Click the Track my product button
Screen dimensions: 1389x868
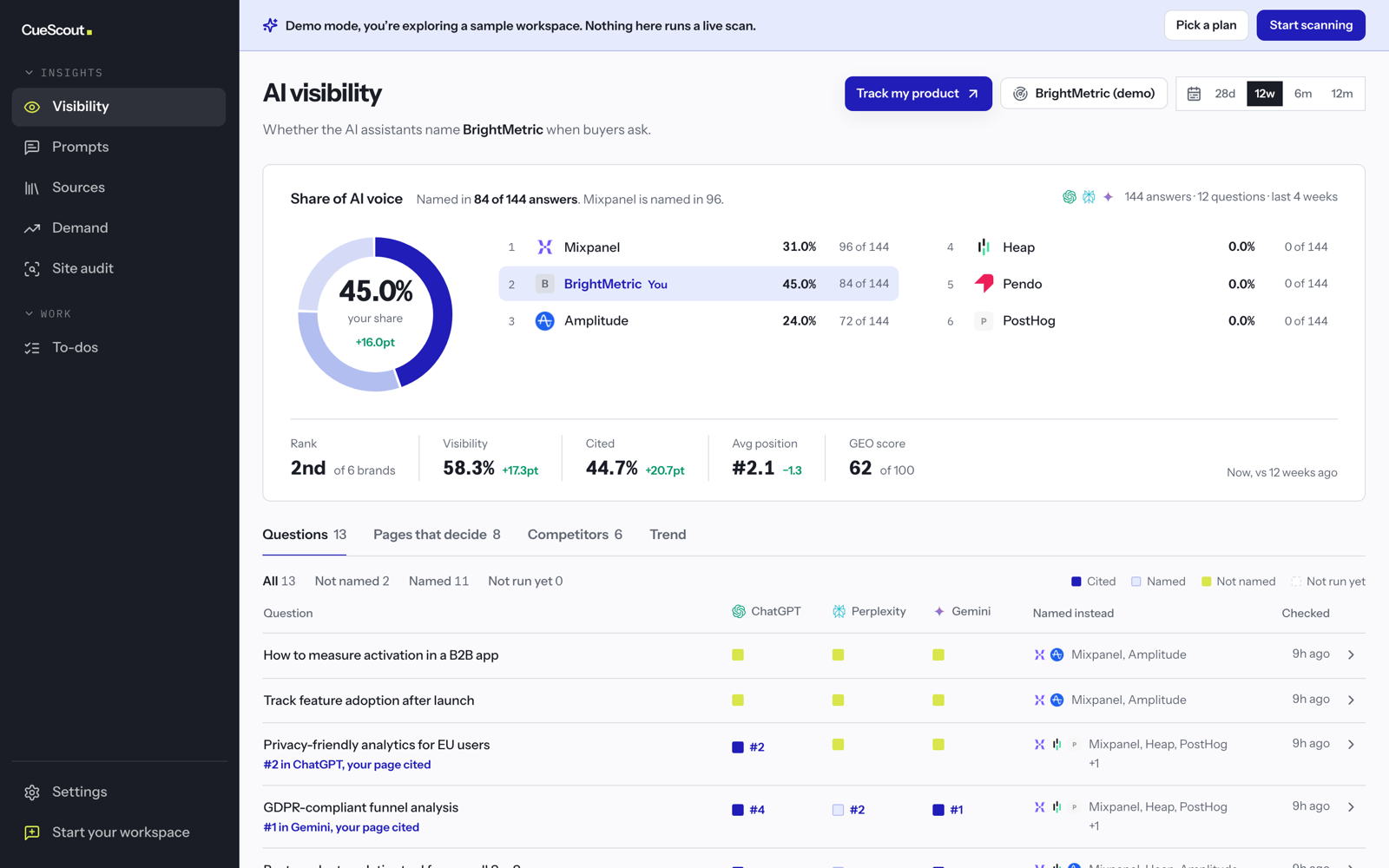(918, 94)
